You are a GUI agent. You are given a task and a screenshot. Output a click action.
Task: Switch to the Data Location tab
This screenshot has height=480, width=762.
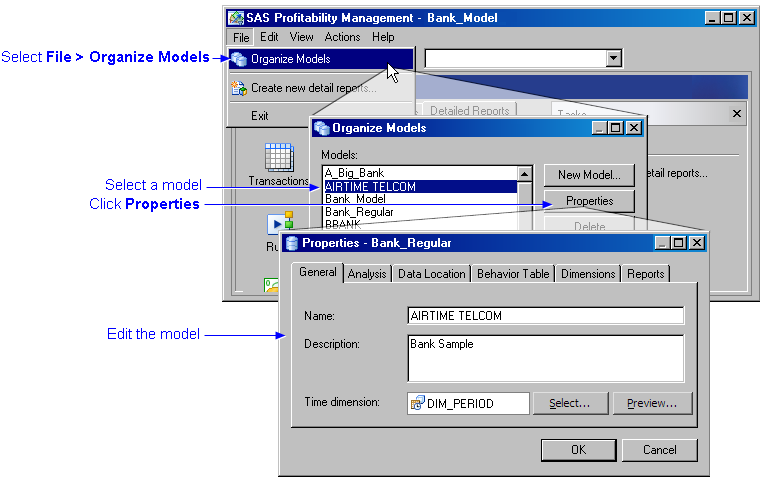pyautogui.click(x=431, y=274)
